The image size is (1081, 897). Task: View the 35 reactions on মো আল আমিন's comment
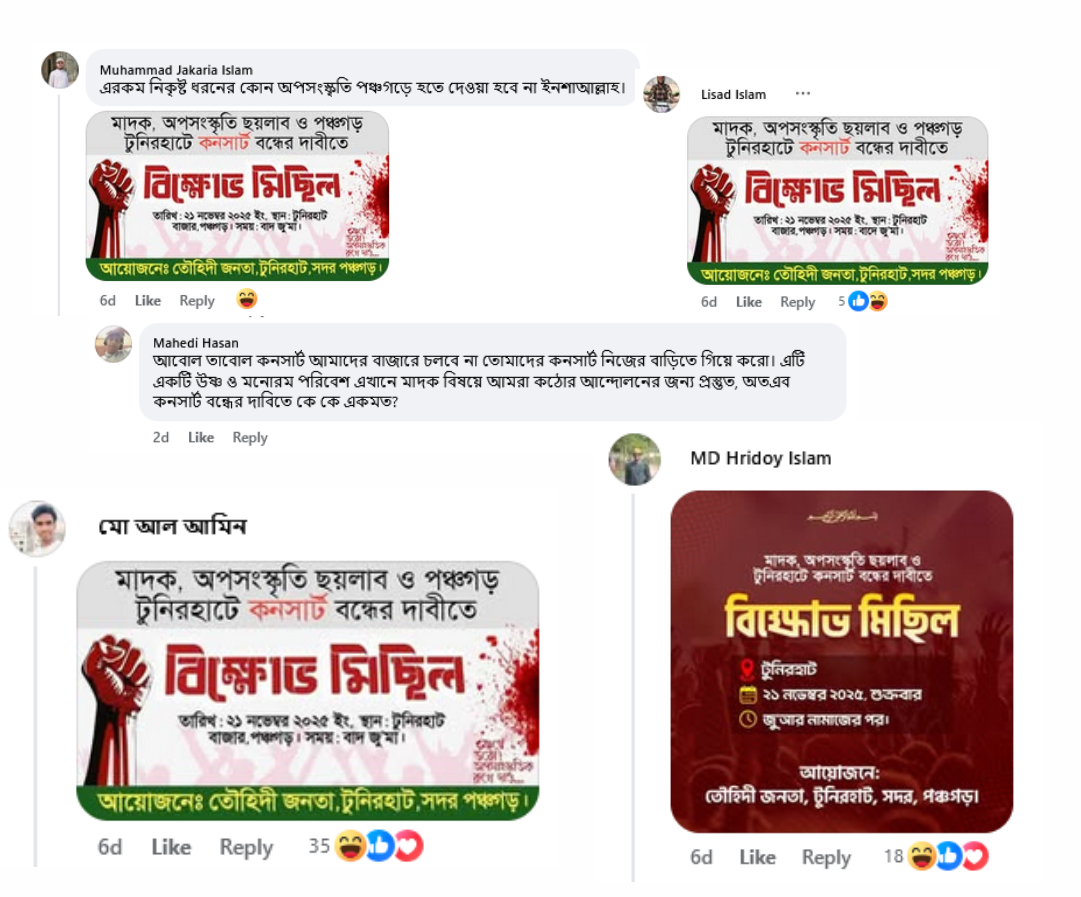coord(365,846)
